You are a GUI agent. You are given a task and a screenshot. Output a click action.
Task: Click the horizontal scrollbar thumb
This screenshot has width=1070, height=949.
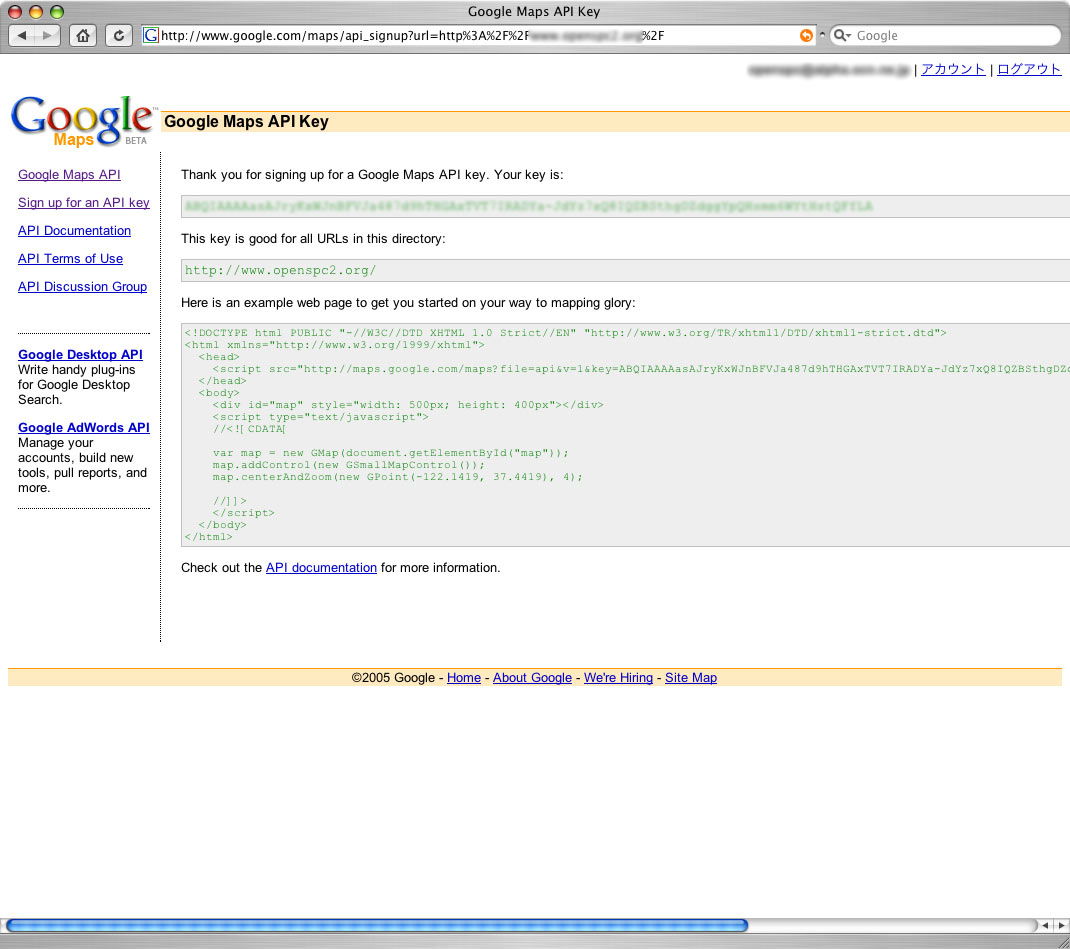coord(376,926)
